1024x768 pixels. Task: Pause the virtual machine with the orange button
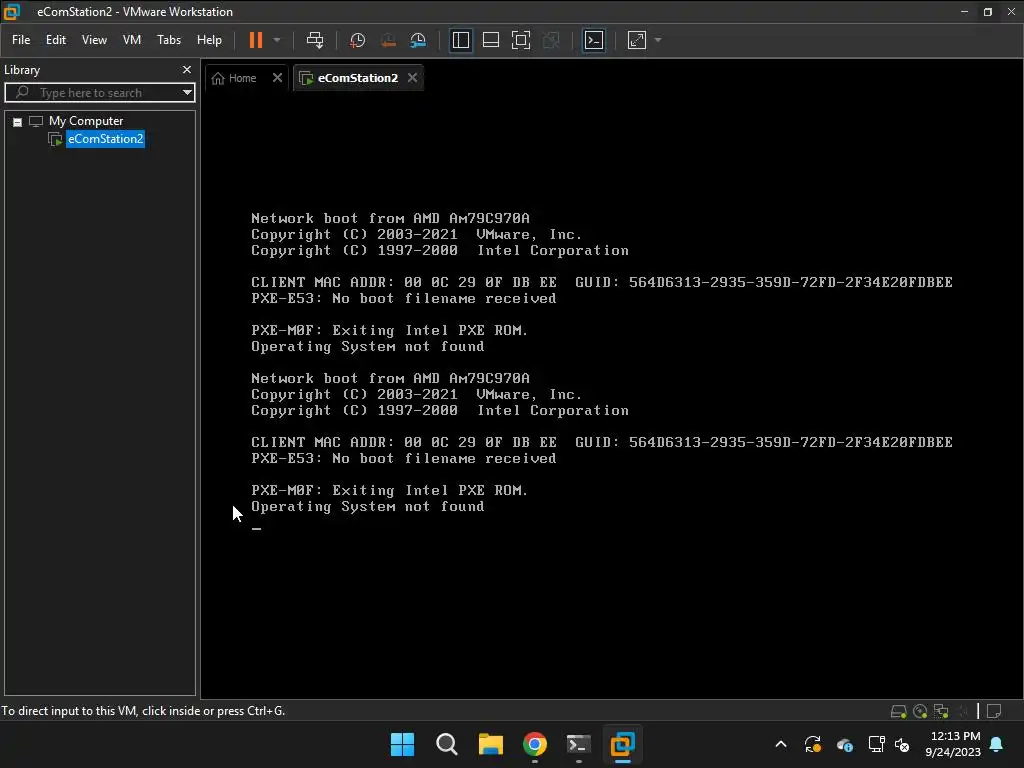coord(255,40)
